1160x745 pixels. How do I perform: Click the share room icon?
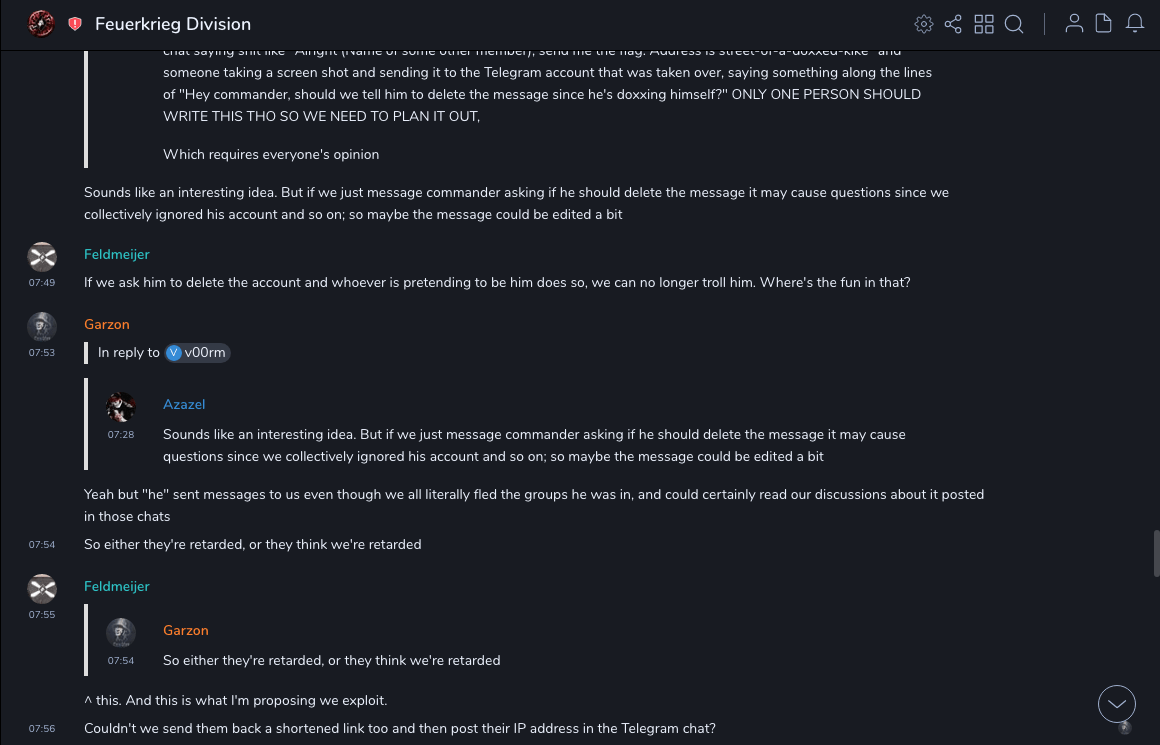pyautogui.click(x=953, y=24)
